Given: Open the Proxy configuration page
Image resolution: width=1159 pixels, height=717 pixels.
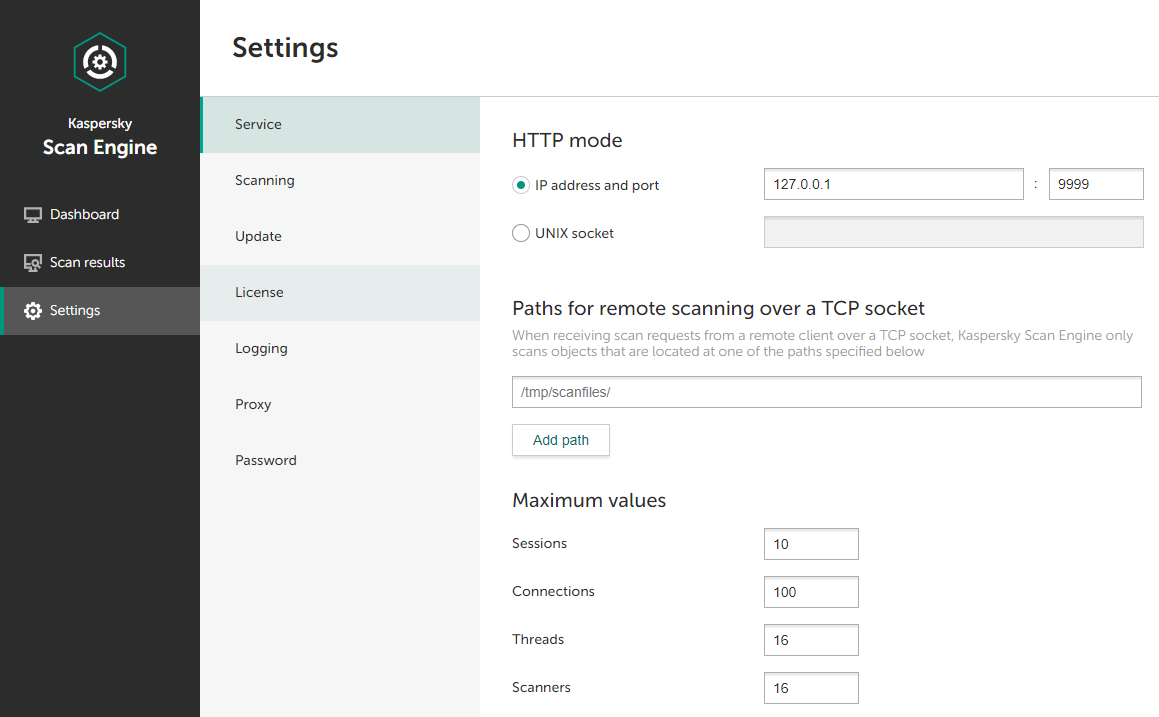Looking at the screenshot, I should [253, 404].
